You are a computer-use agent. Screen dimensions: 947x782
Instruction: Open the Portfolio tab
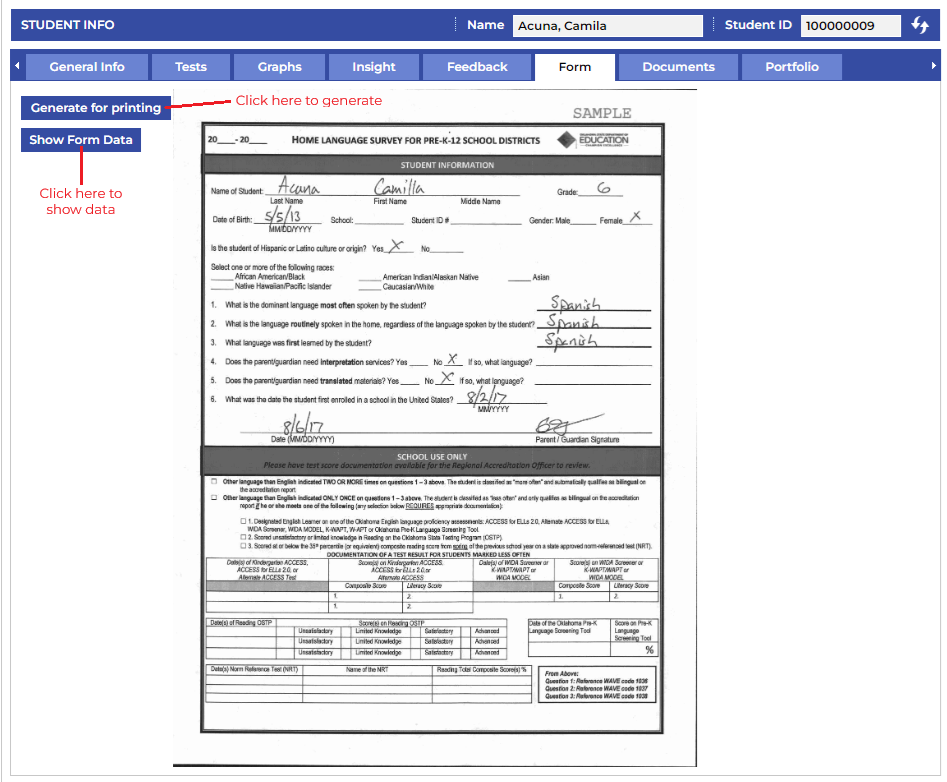[792, 67]
